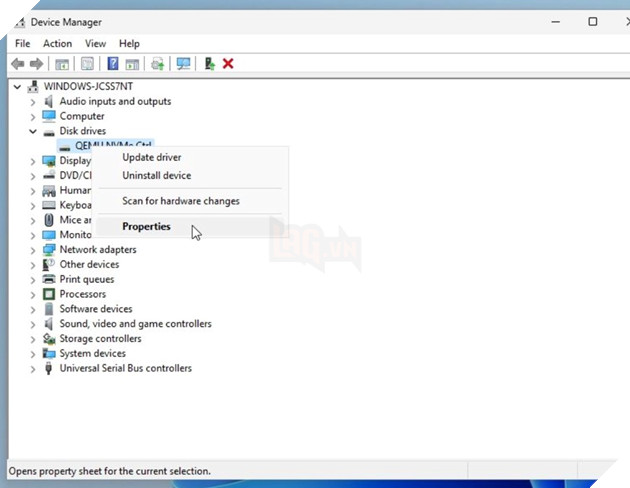The height and width of the screenshot is (488, 630).
Task: Click the toolbar Properties sheet icon
Action: (87, 63)
